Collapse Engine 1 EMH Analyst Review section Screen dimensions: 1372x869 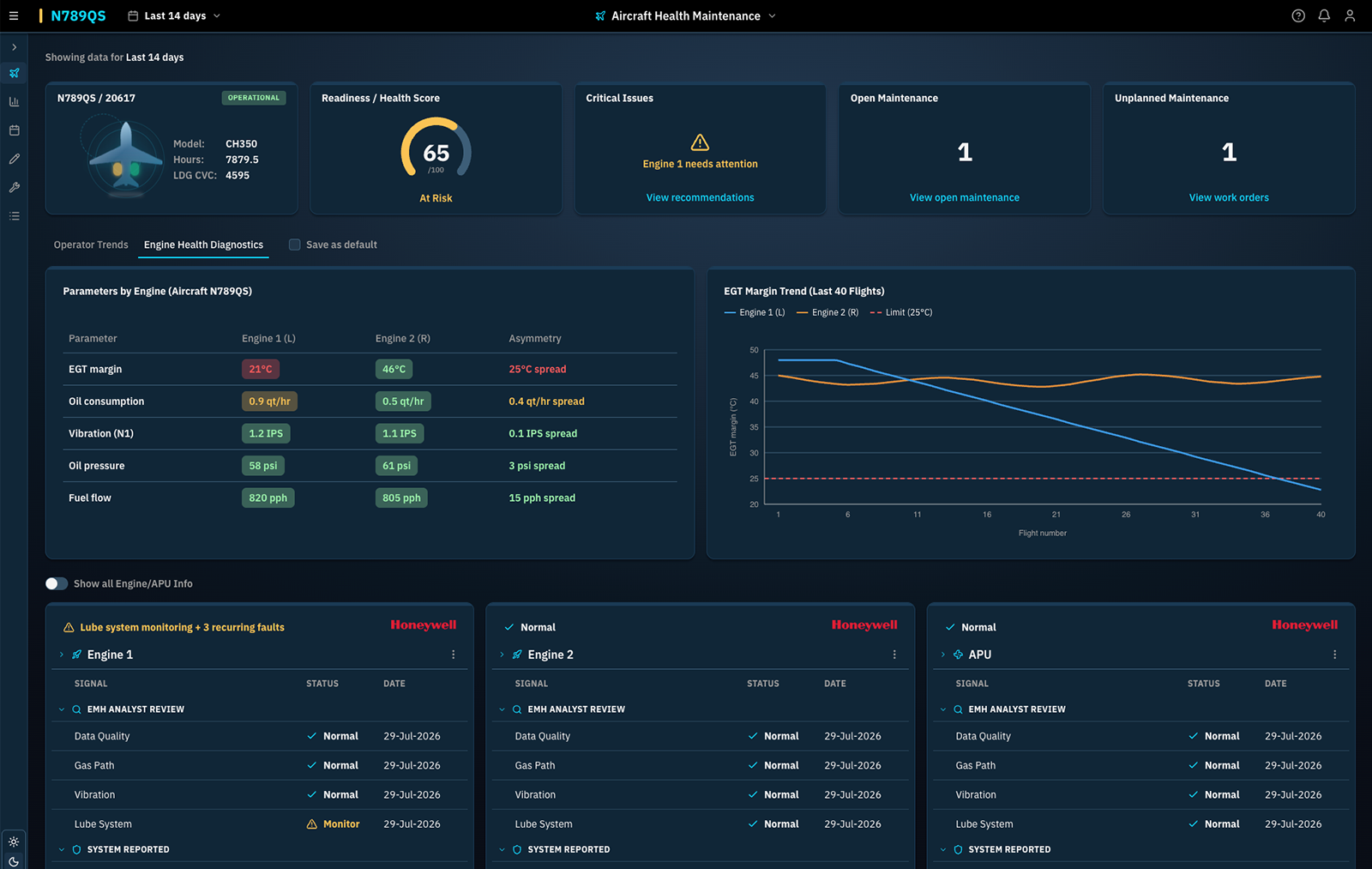62,709
